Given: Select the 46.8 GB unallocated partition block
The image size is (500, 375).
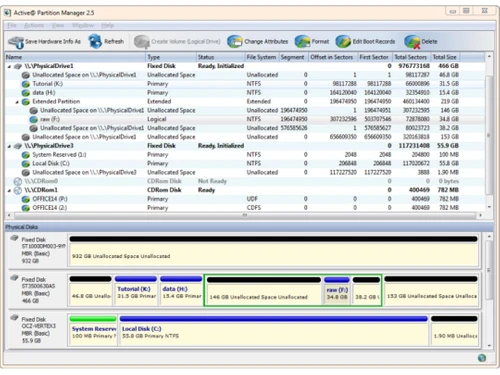Looking at the screenshot, I should (x=91, y=290).
